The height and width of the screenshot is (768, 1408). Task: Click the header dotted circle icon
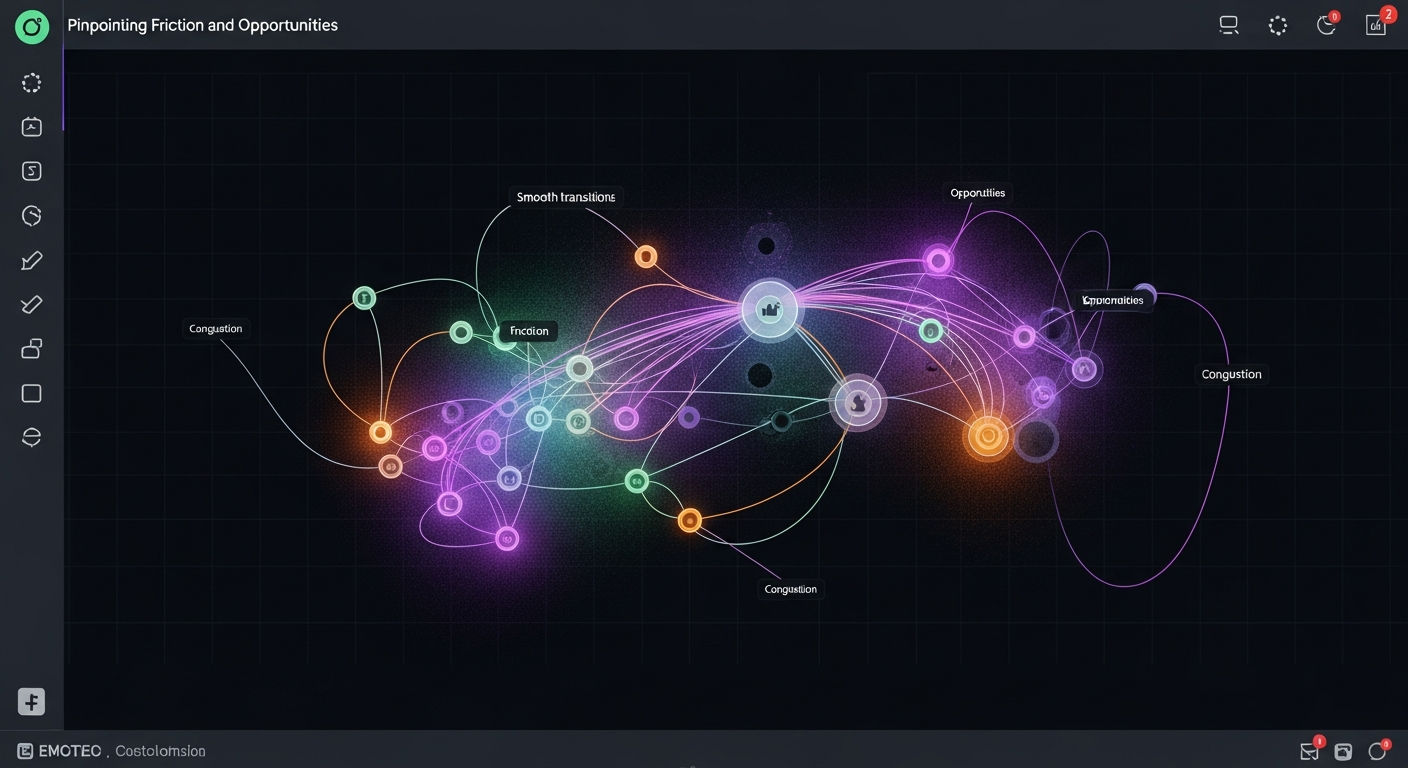[x=1278, y=26]
